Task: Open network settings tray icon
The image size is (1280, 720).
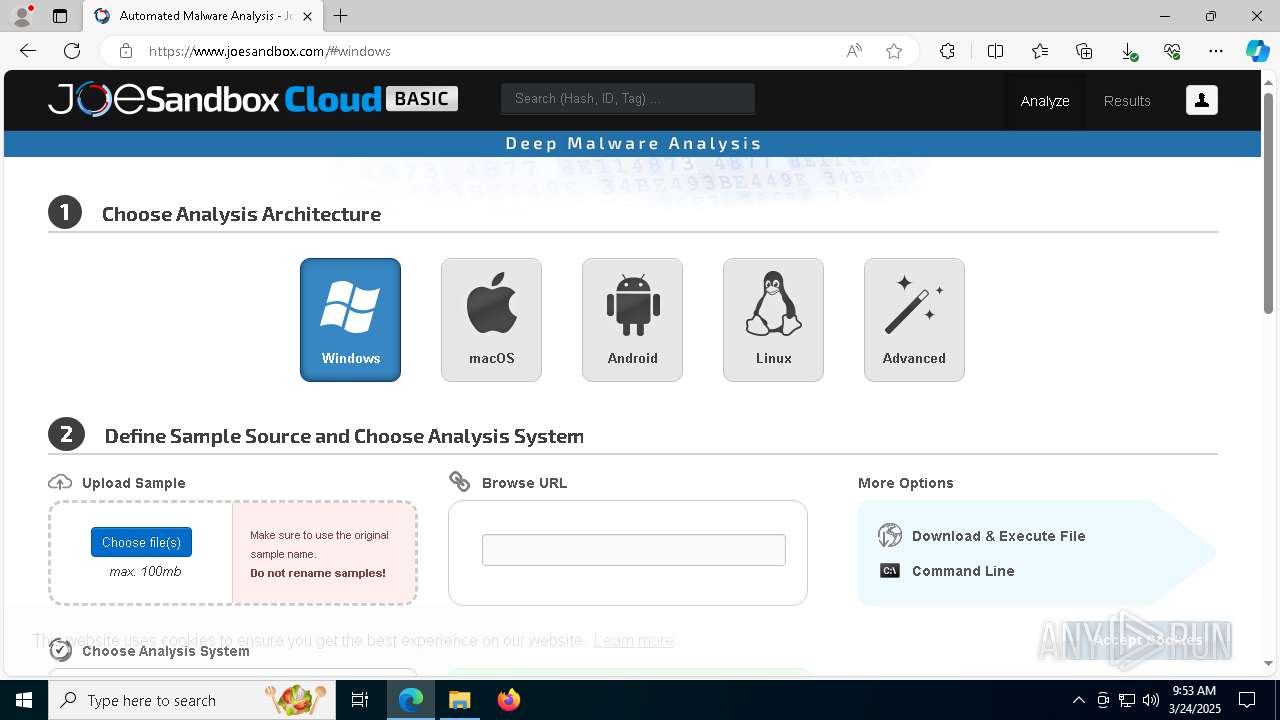Action: coord(1127,700)
